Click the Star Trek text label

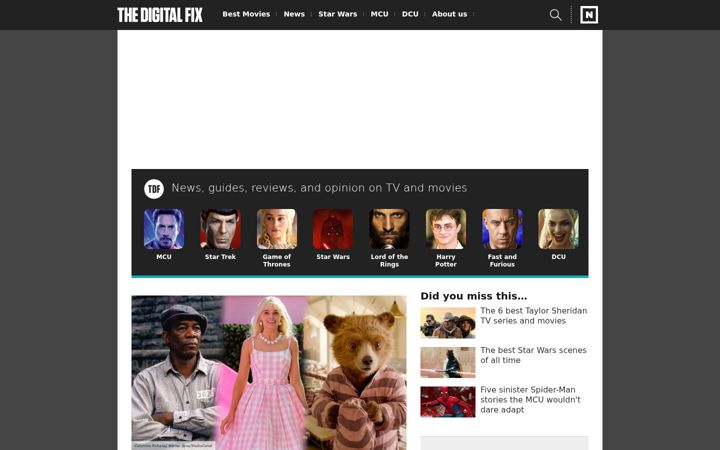(220, 257)
